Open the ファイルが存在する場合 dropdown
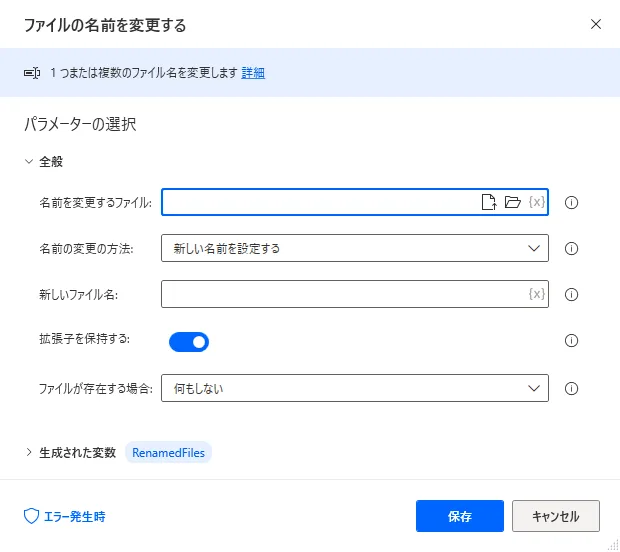The width and height of the screenshot is (620, 552). click(354, 388)
